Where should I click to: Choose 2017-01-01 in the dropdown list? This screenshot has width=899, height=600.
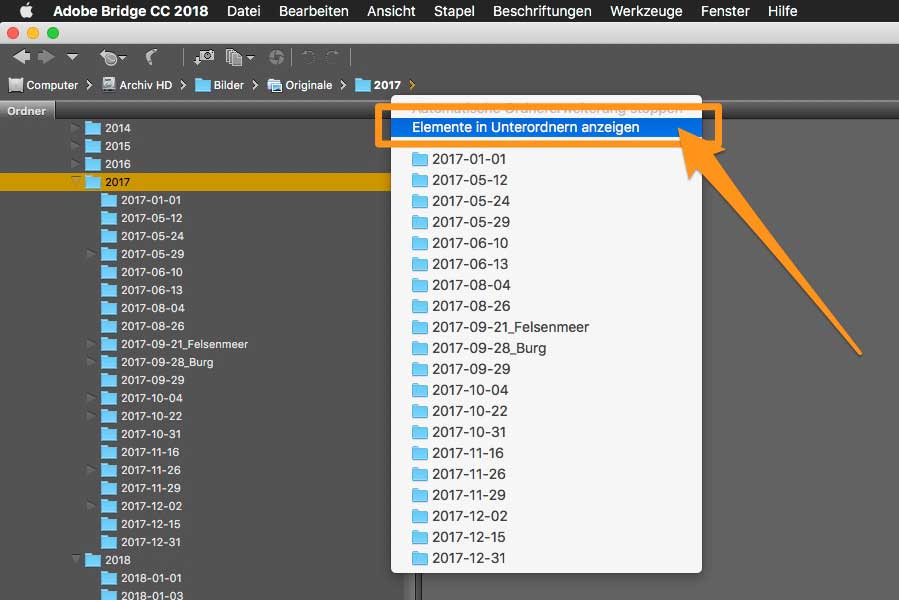pyautogui.click(x=546, y=159)
